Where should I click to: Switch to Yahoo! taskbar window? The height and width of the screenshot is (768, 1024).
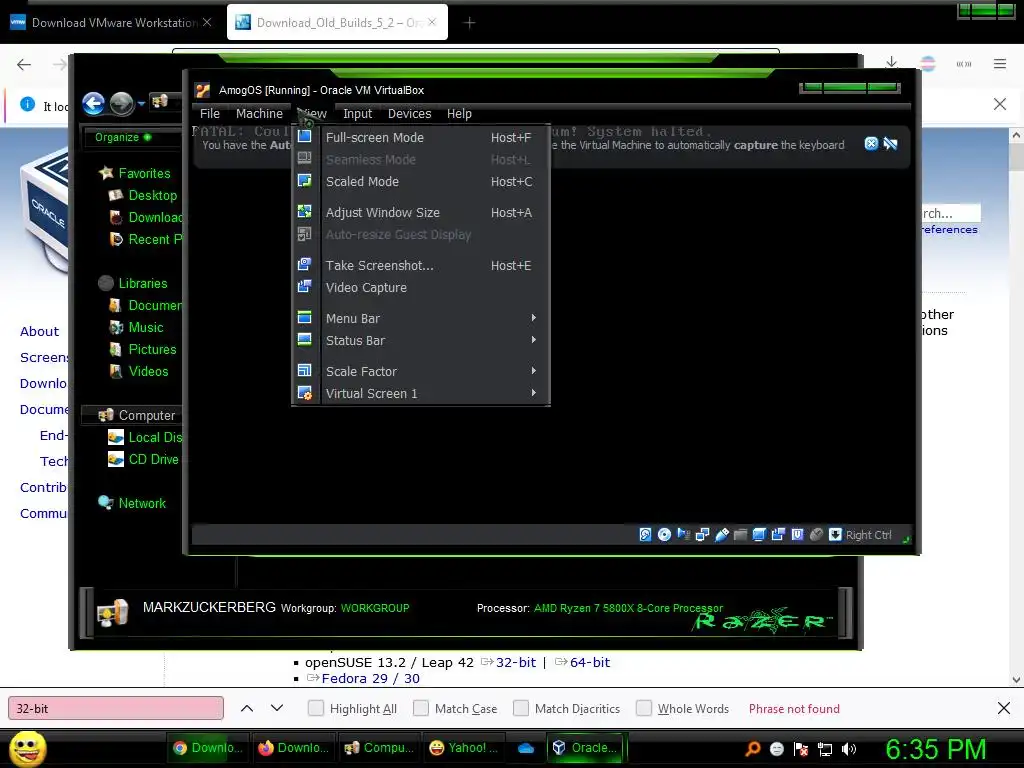click(x=464, y=748)
